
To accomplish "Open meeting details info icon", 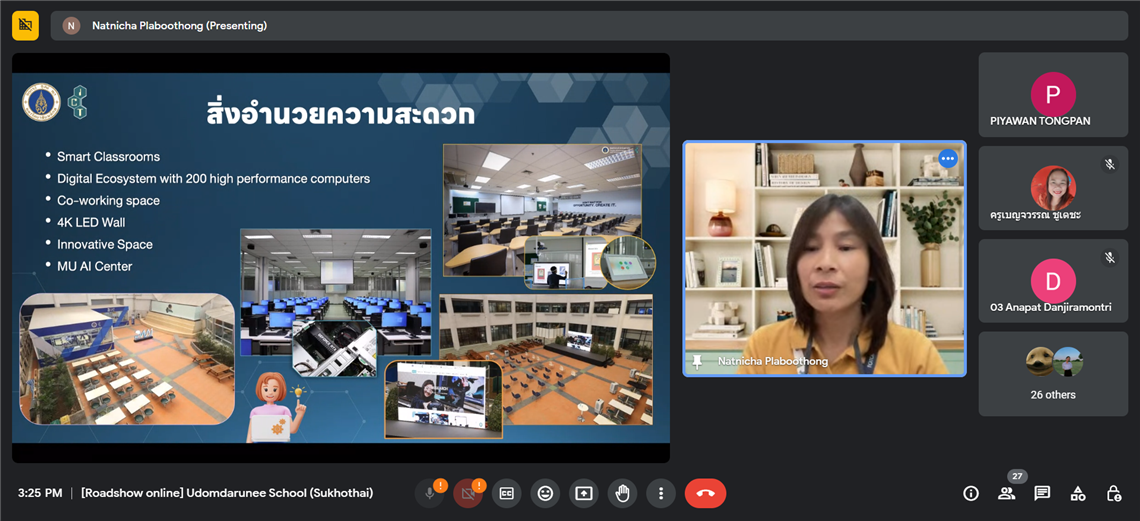I will click(x=970, y=493).
